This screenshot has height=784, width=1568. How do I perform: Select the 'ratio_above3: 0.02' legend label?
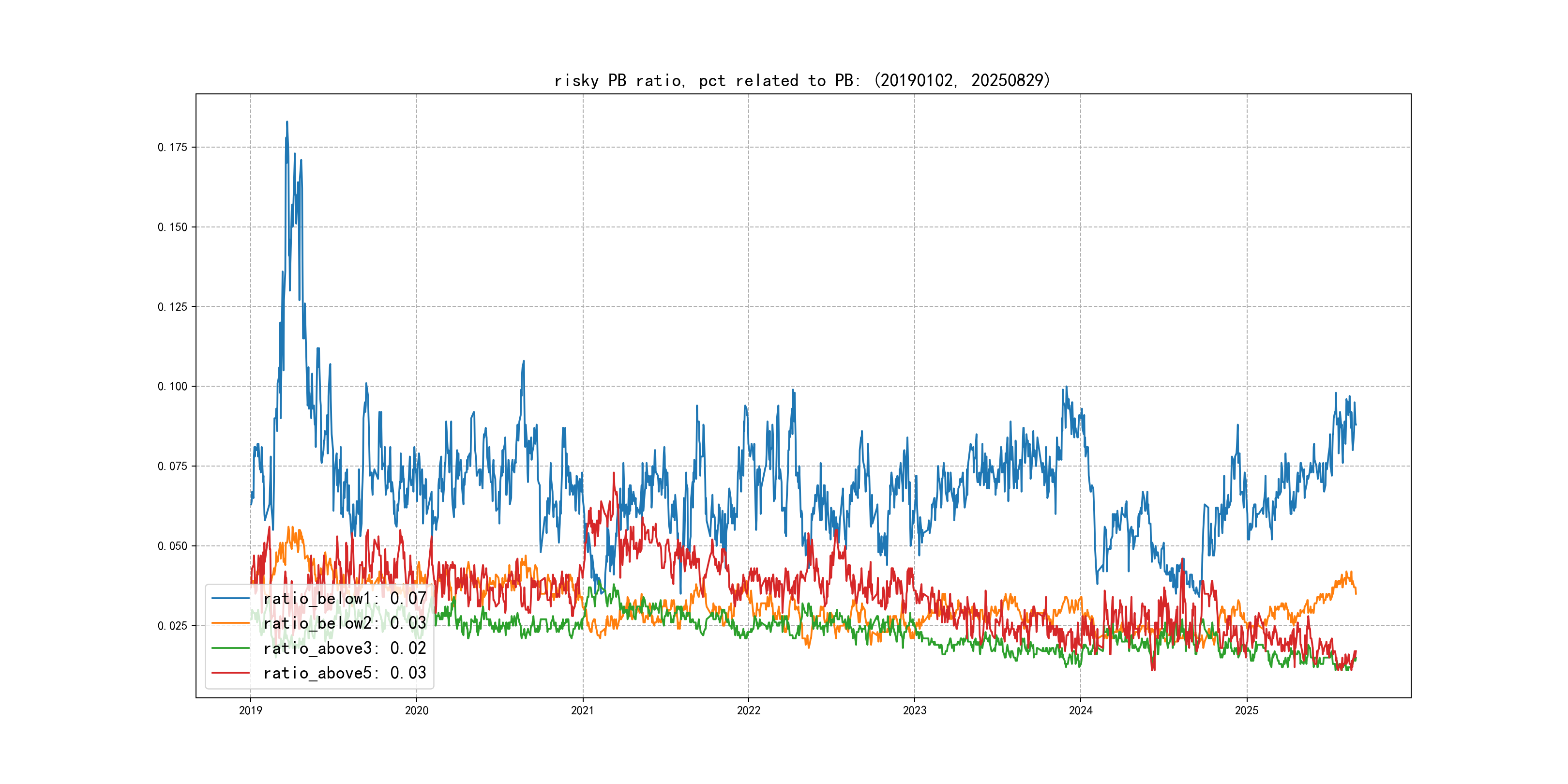(x=345, y=648)
